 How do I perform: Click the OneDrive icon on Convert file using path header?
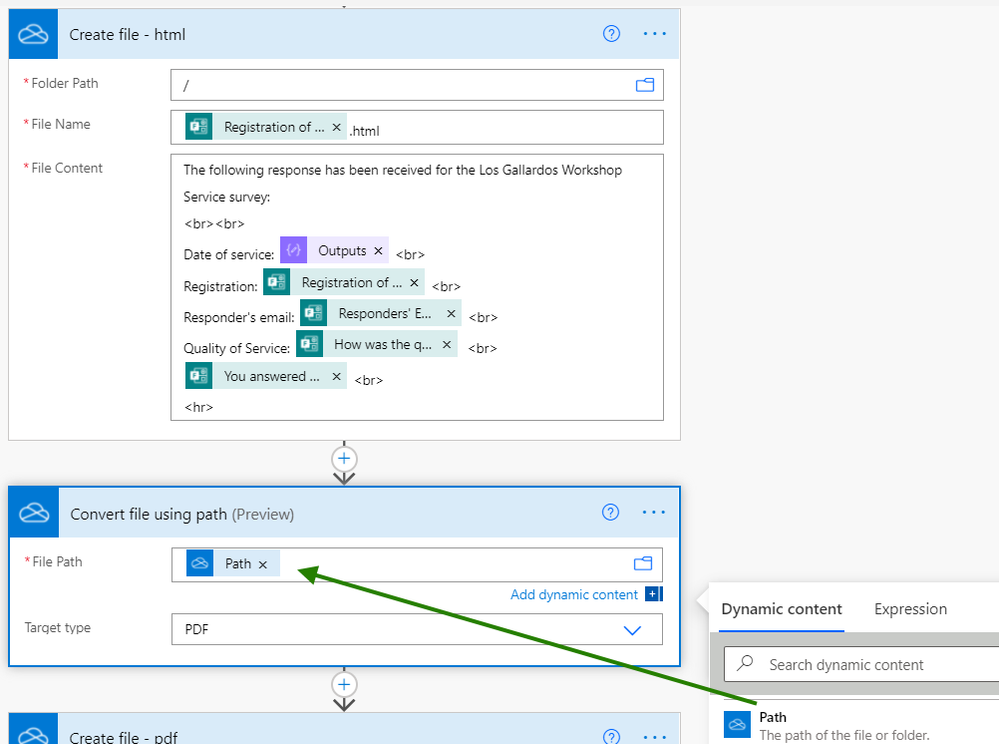tap(34, 513)
